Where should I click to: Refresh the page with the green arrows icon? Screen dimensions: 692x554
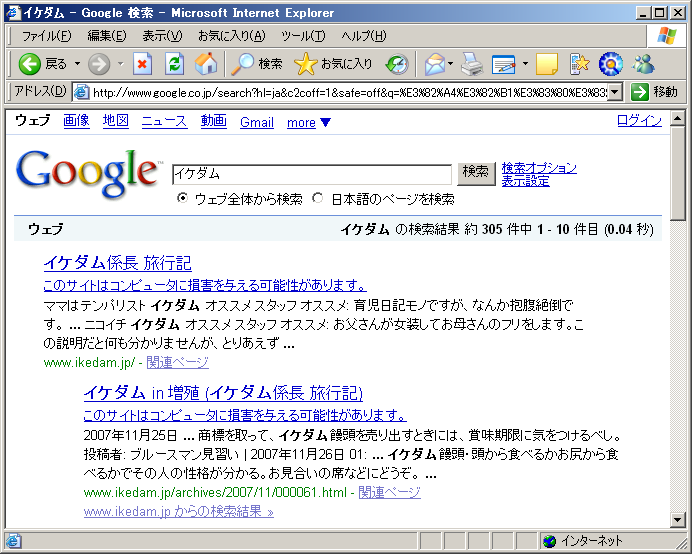(174, 64)
